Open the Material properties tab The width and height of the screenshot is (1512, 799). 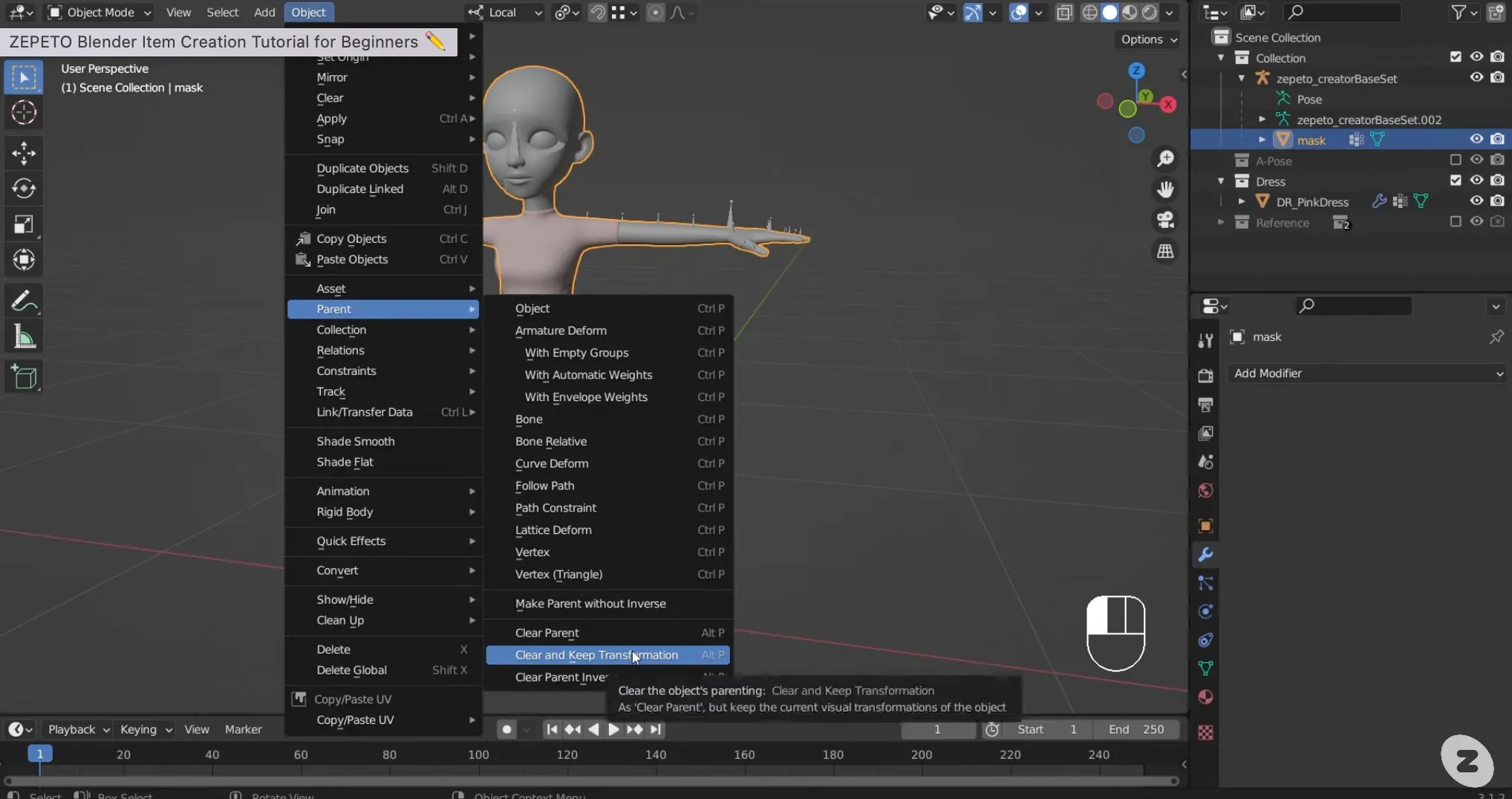tap(1205, 697)
